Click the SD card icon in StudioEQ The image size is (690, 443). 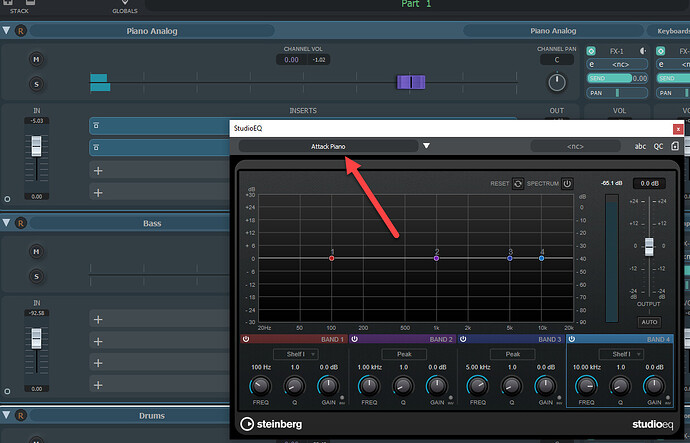675,146
